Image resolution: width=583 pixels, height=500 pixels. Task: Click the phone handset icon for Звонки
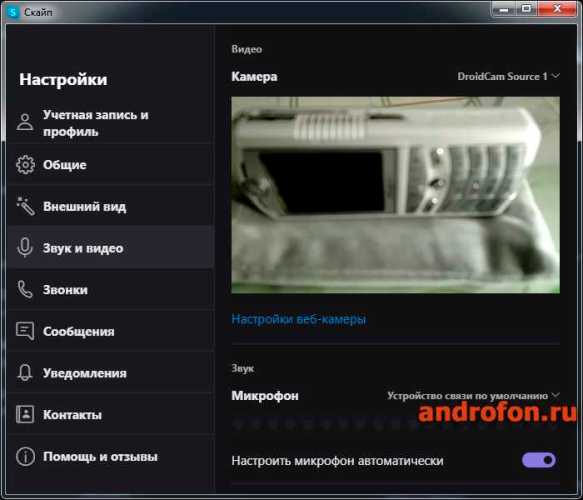(x=25, y=289)
